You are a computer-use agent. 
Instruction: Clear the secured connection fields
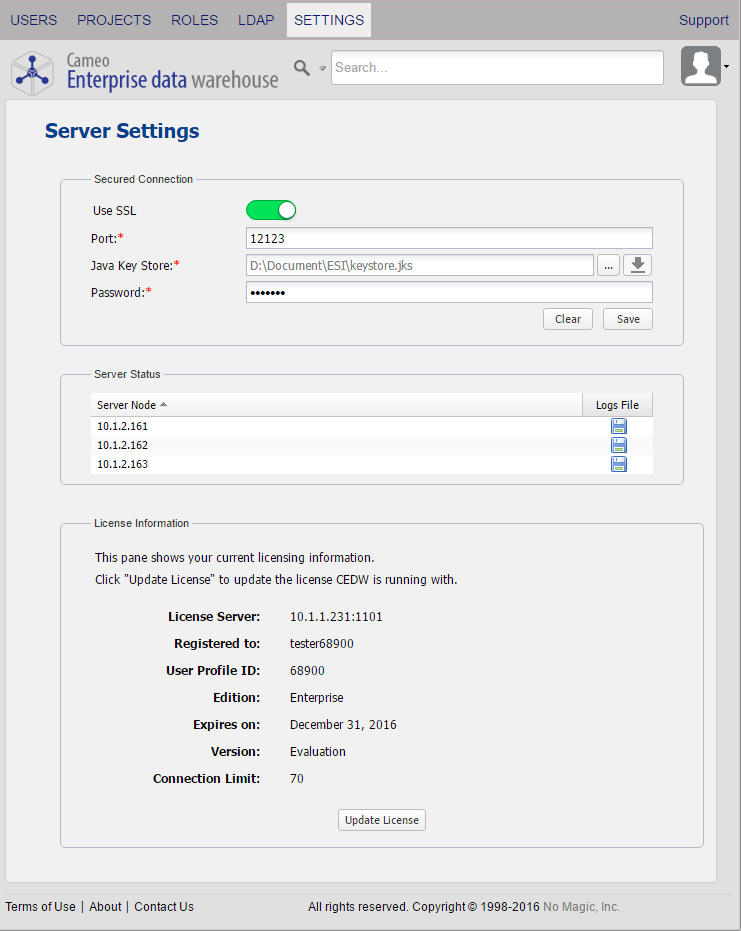[x=568, y=319]
